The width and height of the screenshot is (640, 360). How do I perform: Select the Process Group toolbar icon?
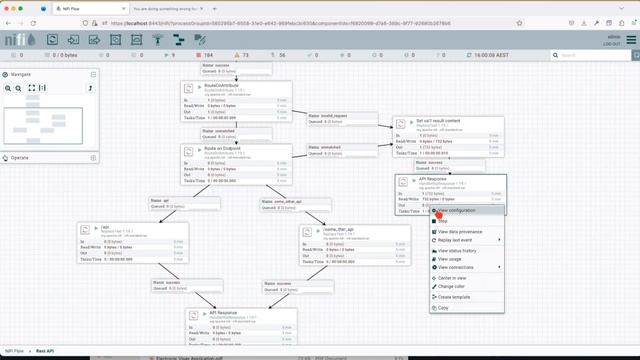(116, 40)
